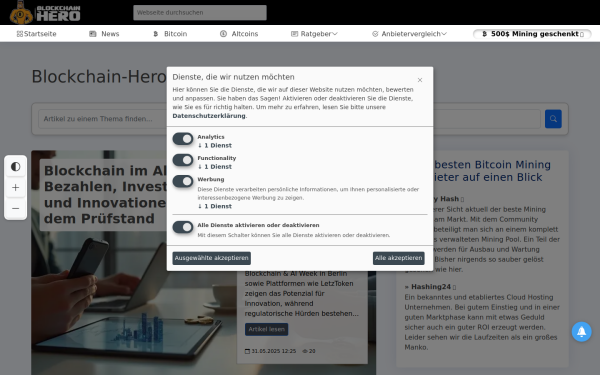
Task: Open the Ratgeber dropdown chevron
Action: click(x=335, y=34)
